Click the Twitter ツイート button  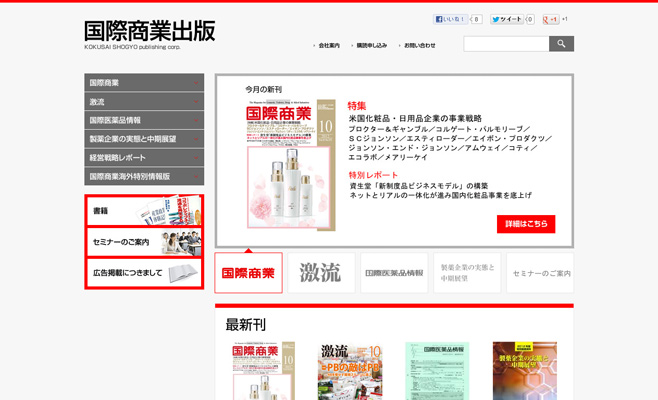pos(507,19)
